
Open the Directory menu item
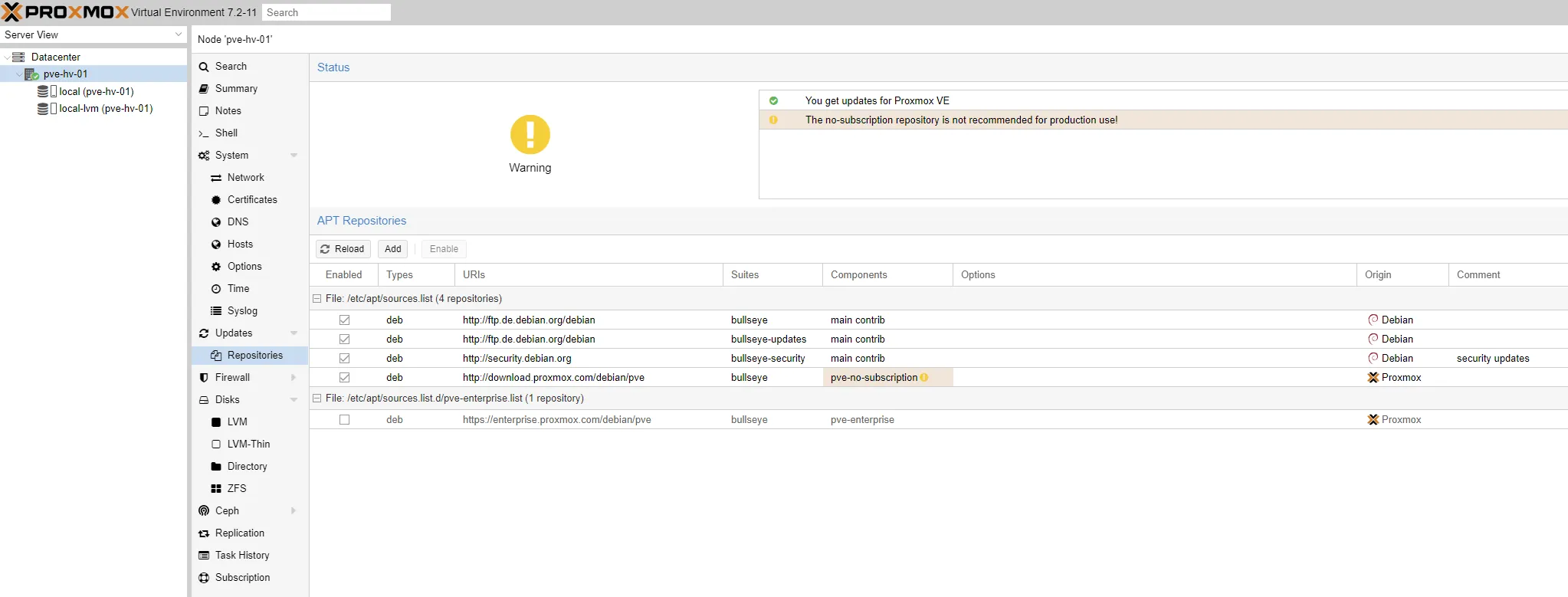(x=250, y=467)
